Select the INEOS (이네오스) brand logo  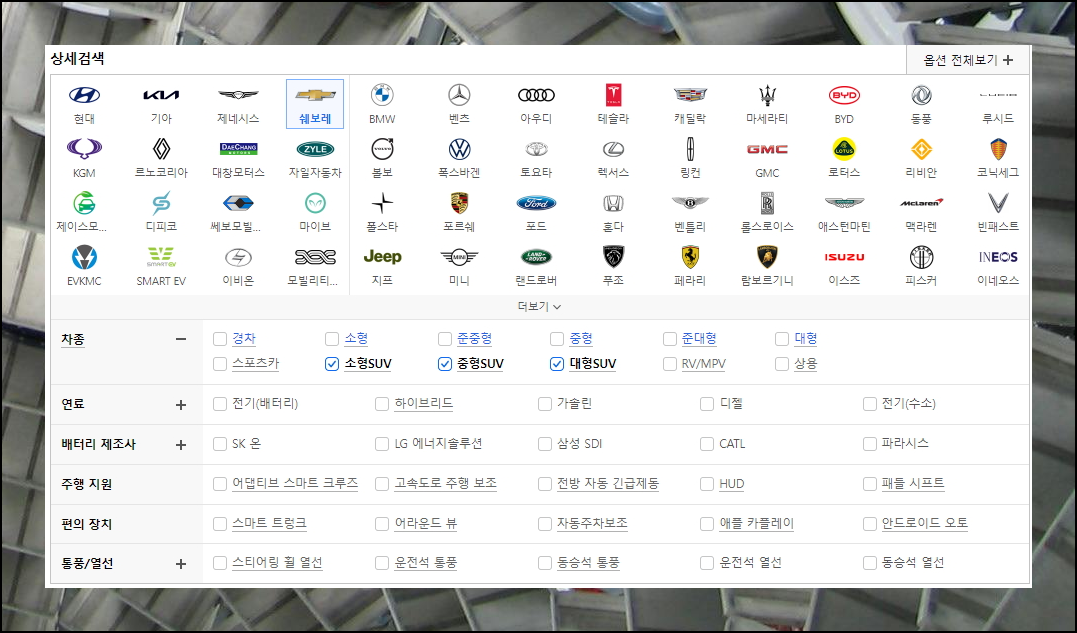pos(998,257)
